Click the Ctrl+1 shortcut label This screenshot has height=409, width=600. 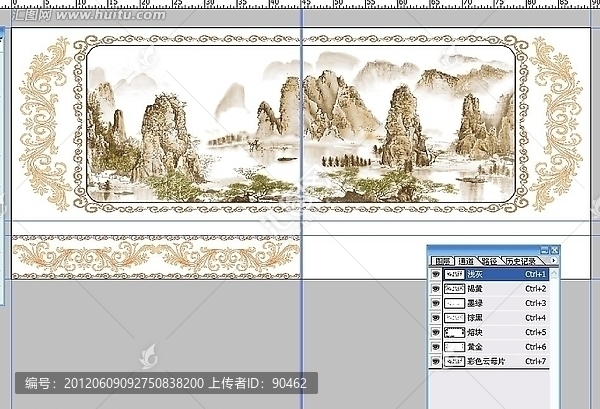(x=536, y=274)
